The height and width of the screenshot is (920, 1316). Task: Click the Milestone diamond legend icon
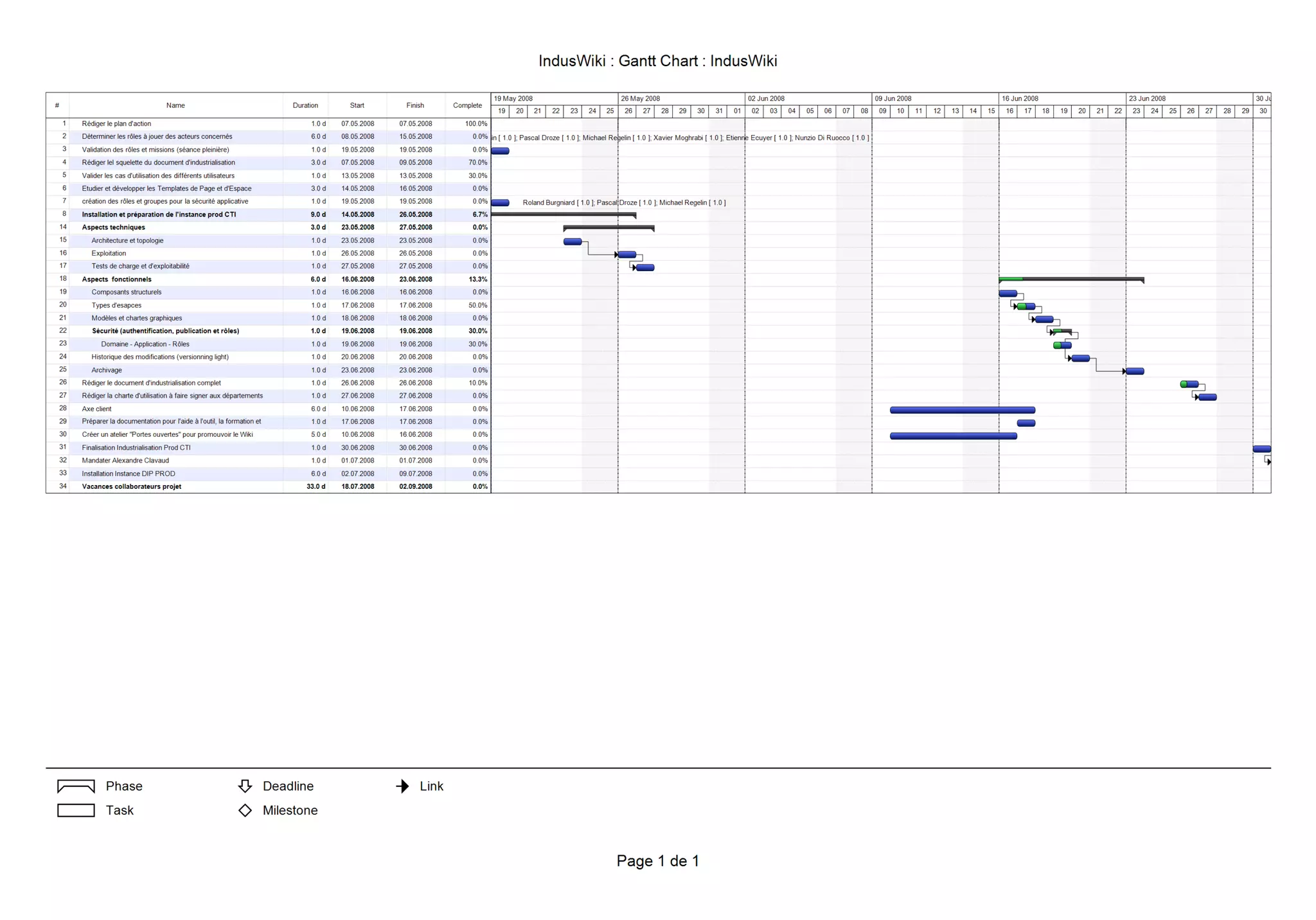245,811
